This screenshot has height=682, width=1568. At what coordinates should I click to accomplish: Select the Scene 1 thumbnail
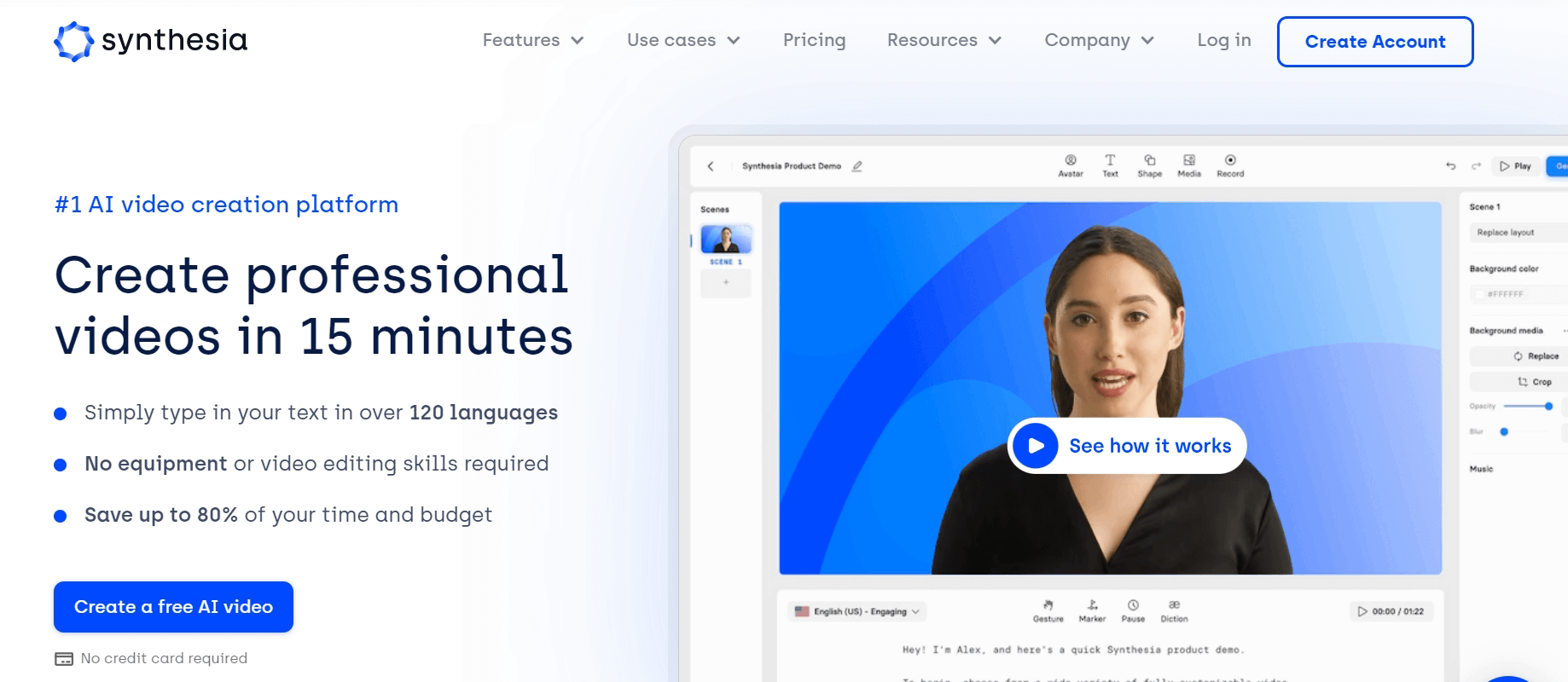tap(726, 240)
